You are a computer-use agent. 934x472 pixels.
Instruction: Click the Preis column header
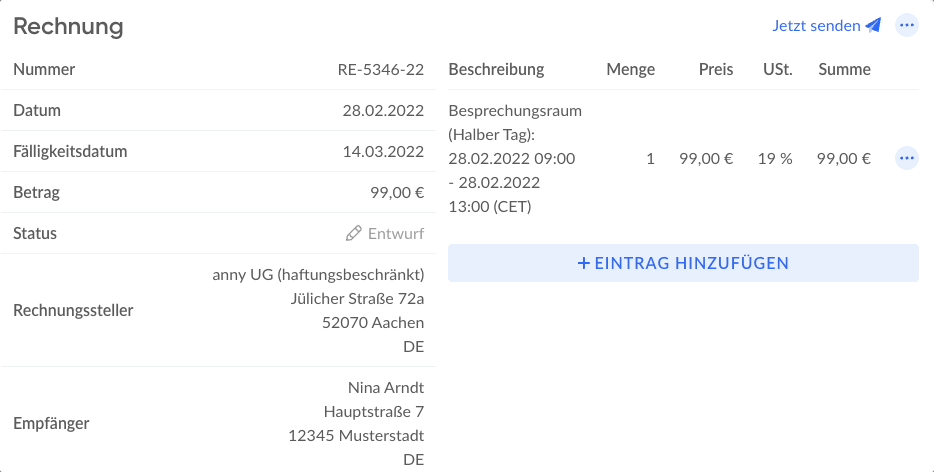[716, 70]
